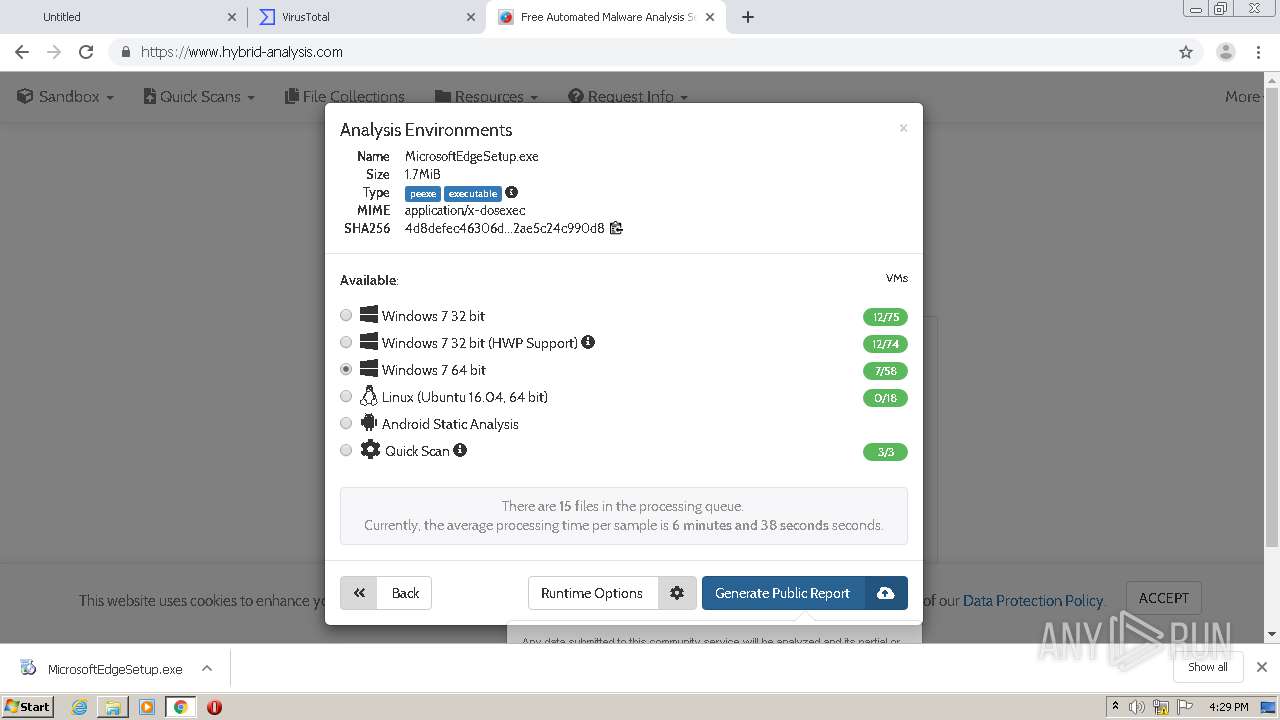Click the Linux penguin icon

click(x=369, y=396)
